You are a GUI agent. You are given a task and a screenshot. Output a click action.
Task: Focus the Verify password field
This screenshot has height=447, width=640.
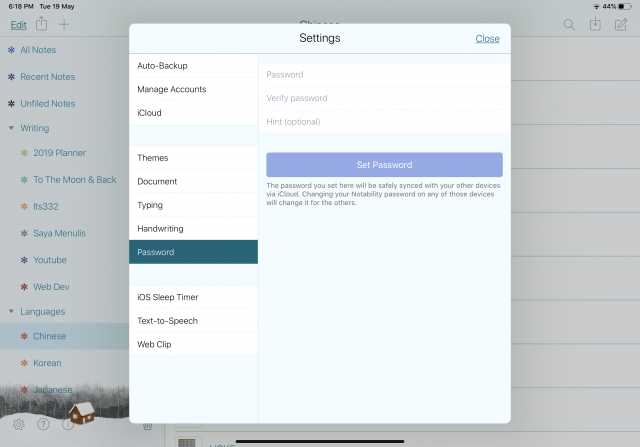pos(384,98)
